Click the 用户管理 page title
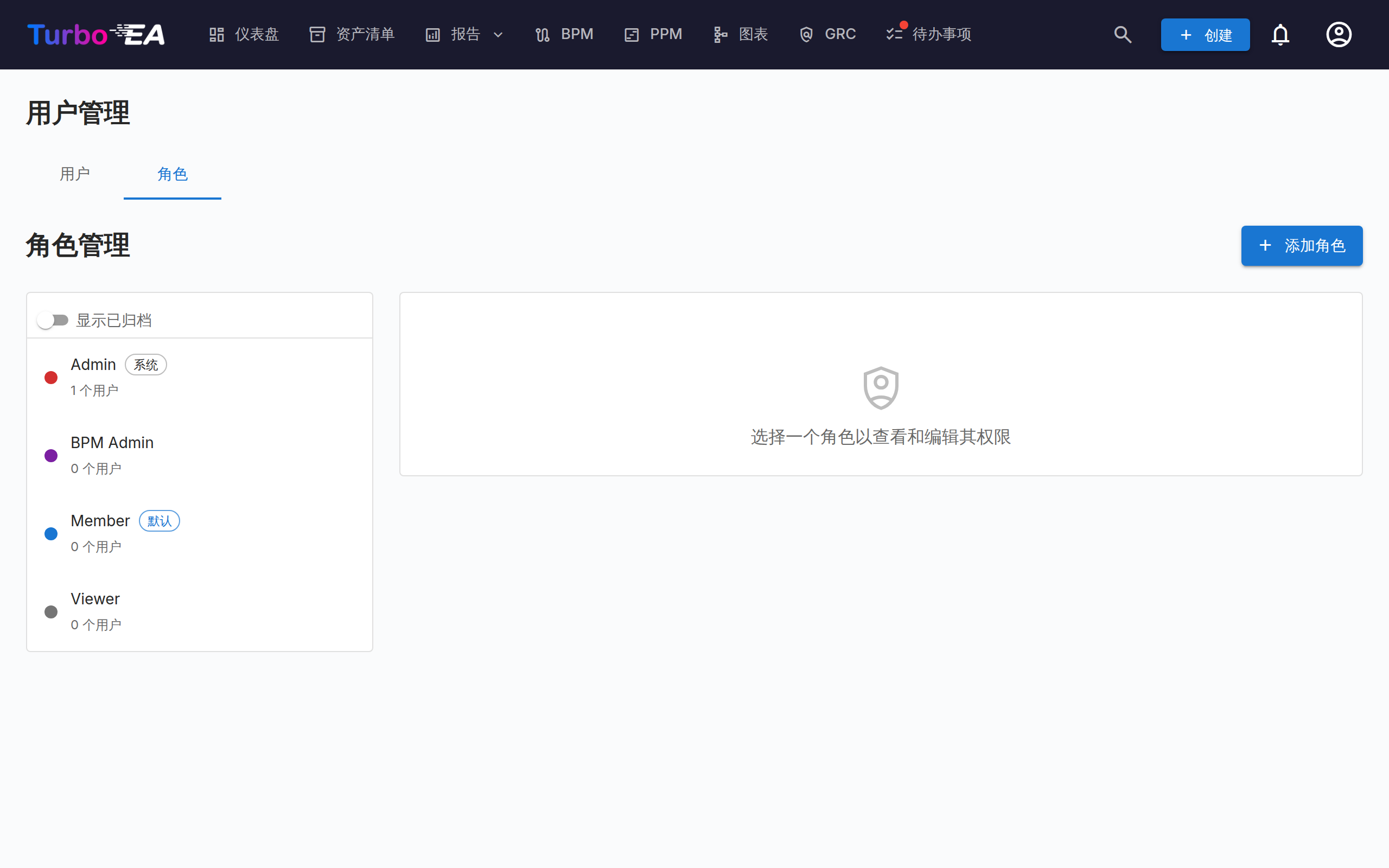The width and height of the screenshot is (1389, 868). click(78, 113)
